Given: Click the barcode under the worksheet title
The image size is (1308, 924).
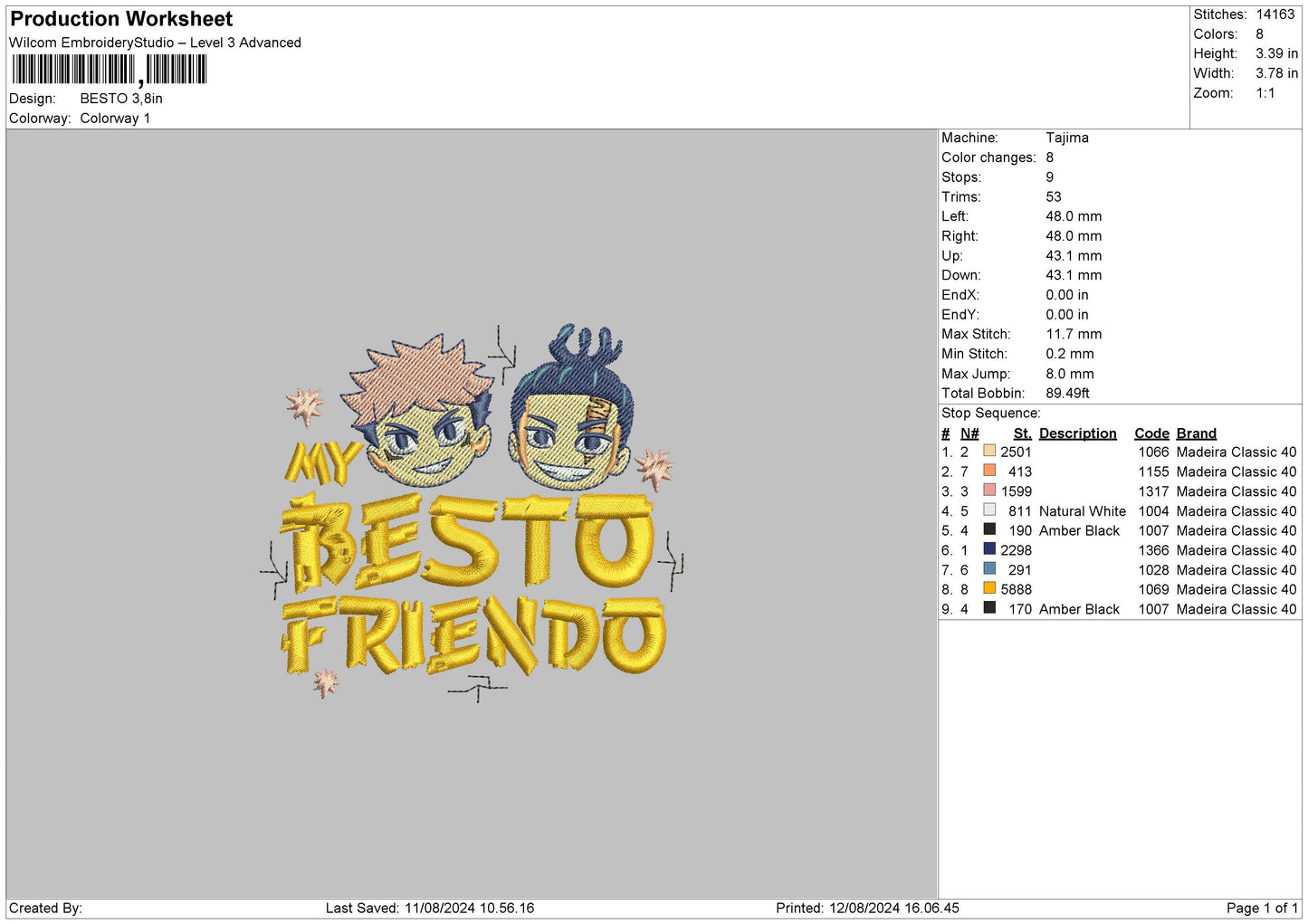Looking at the screenshot, I should [x=110, y=70].
